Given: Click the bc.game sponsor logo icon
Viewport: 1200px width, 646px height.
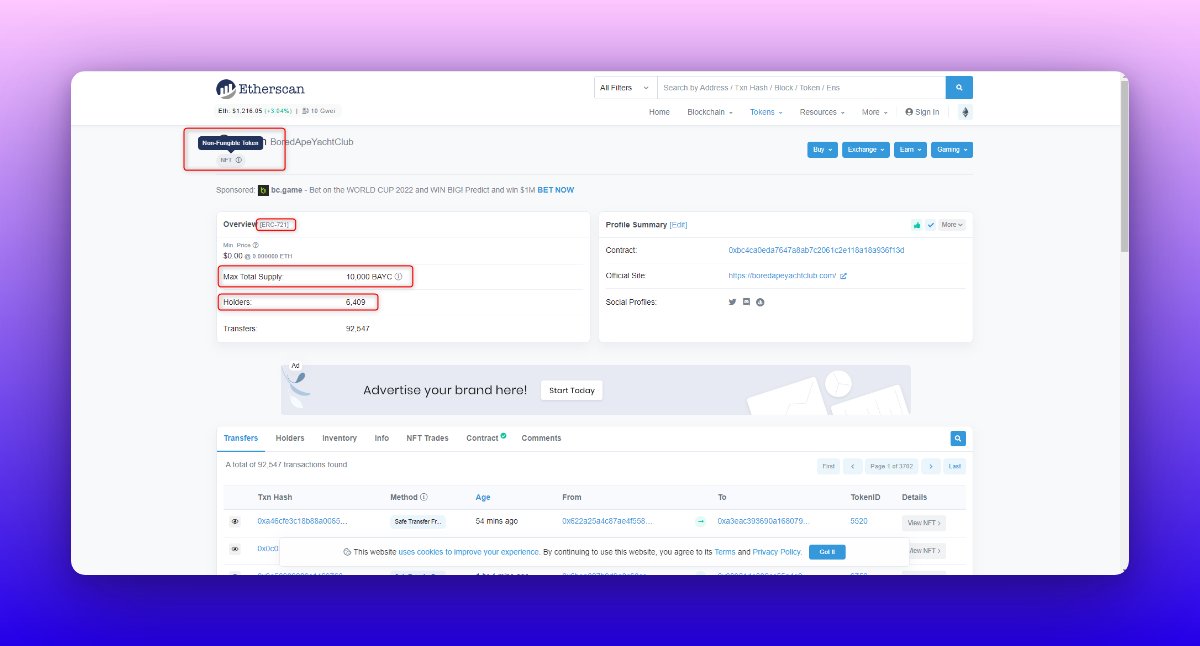Looking at the screenshot, I should [x=263, y=190].
